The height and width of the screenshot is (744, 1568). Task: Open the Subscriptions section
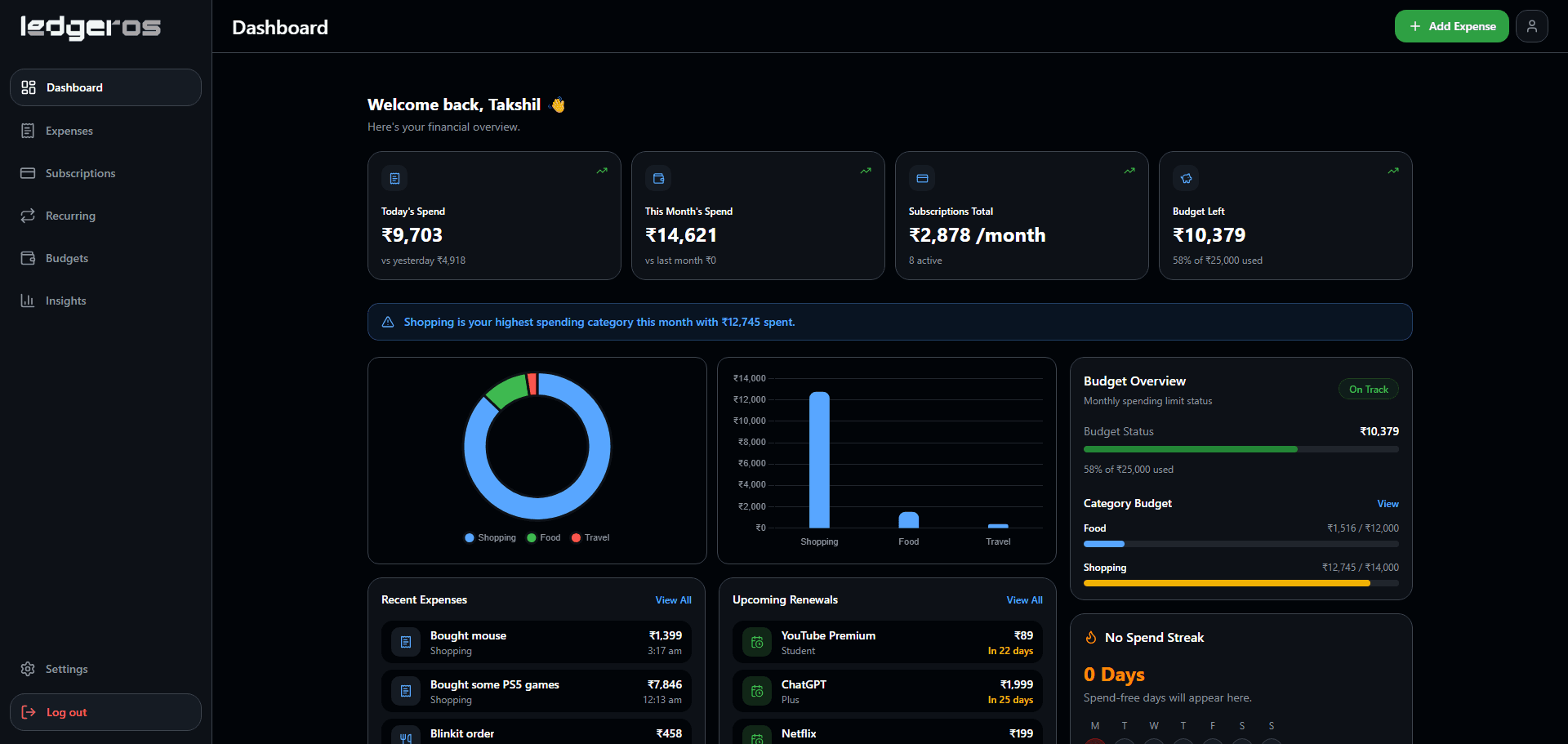click(x=105, y=173)
